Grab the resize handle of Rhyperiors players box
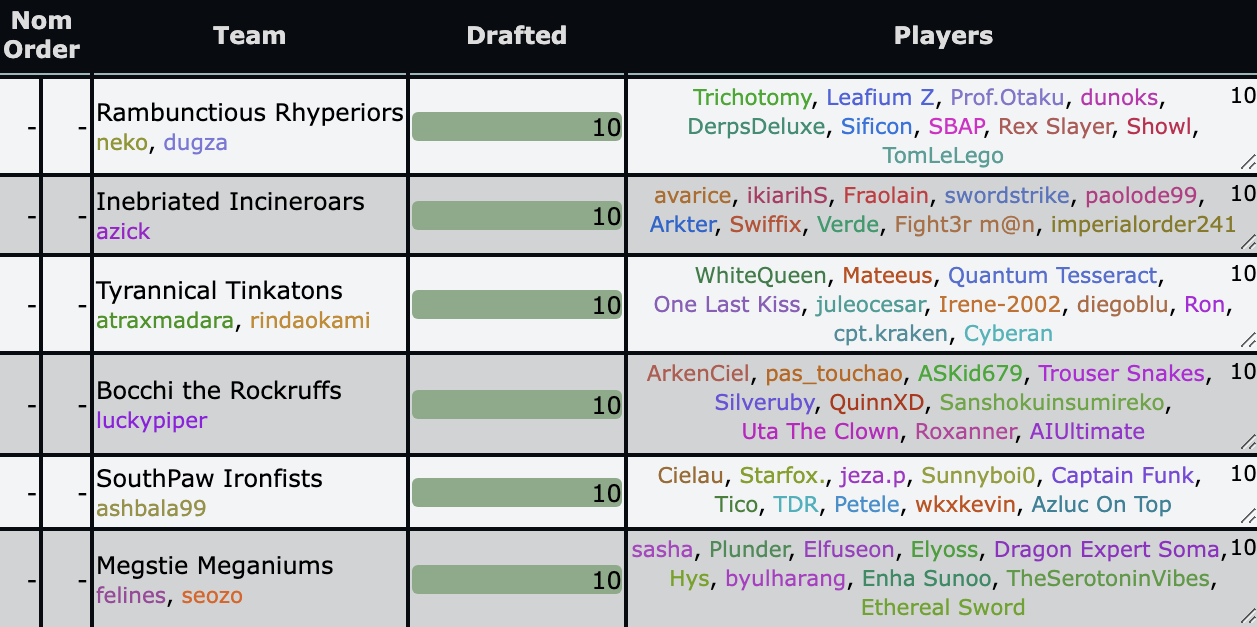This screenshot has height=627, width=1257. [x=1248, y=162]
